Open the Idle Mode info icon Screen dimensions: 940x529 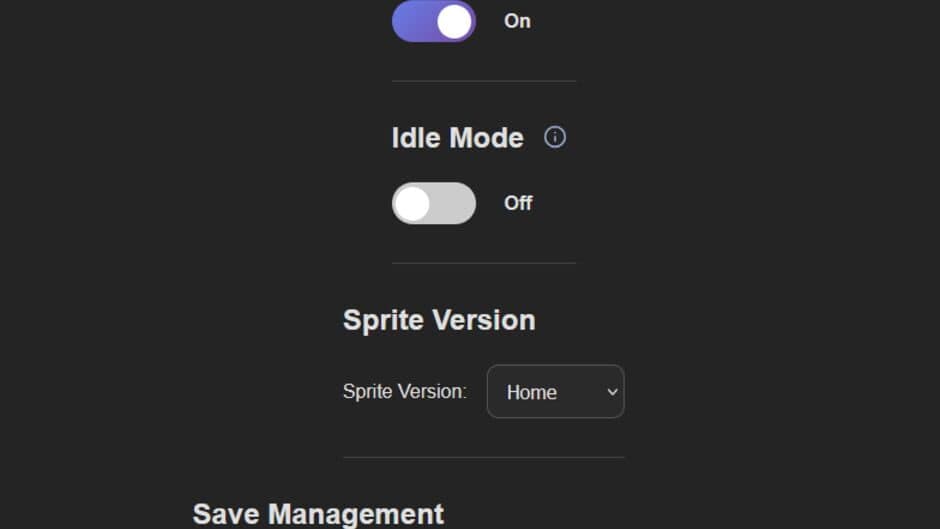tap(555, 137)
